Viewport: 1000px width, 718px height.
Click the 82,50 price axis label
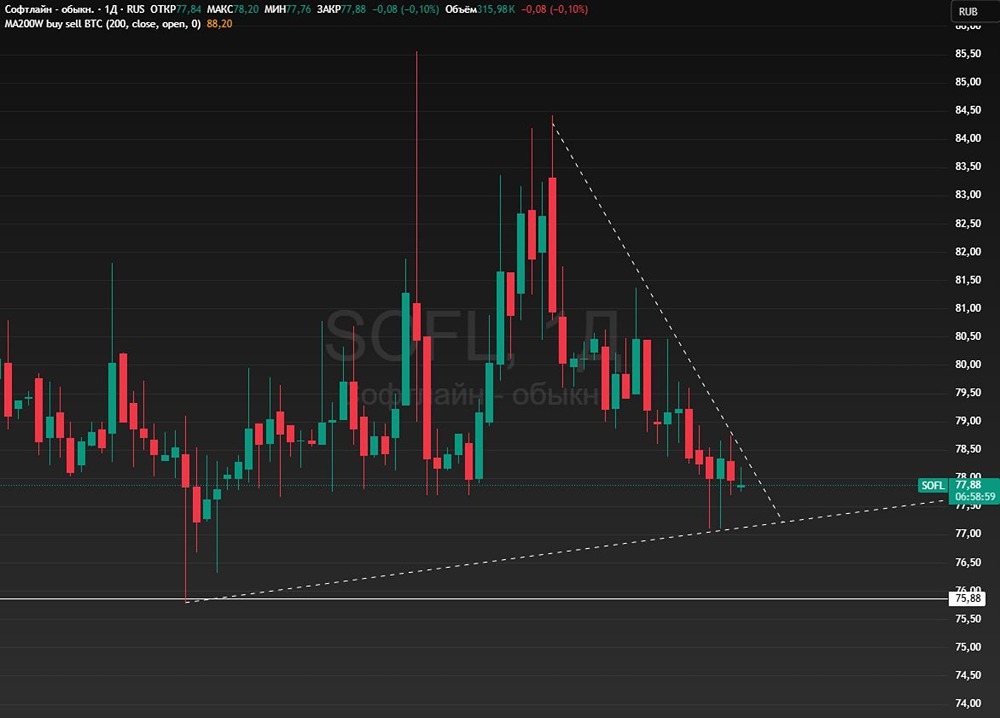[x=968, y=223]
